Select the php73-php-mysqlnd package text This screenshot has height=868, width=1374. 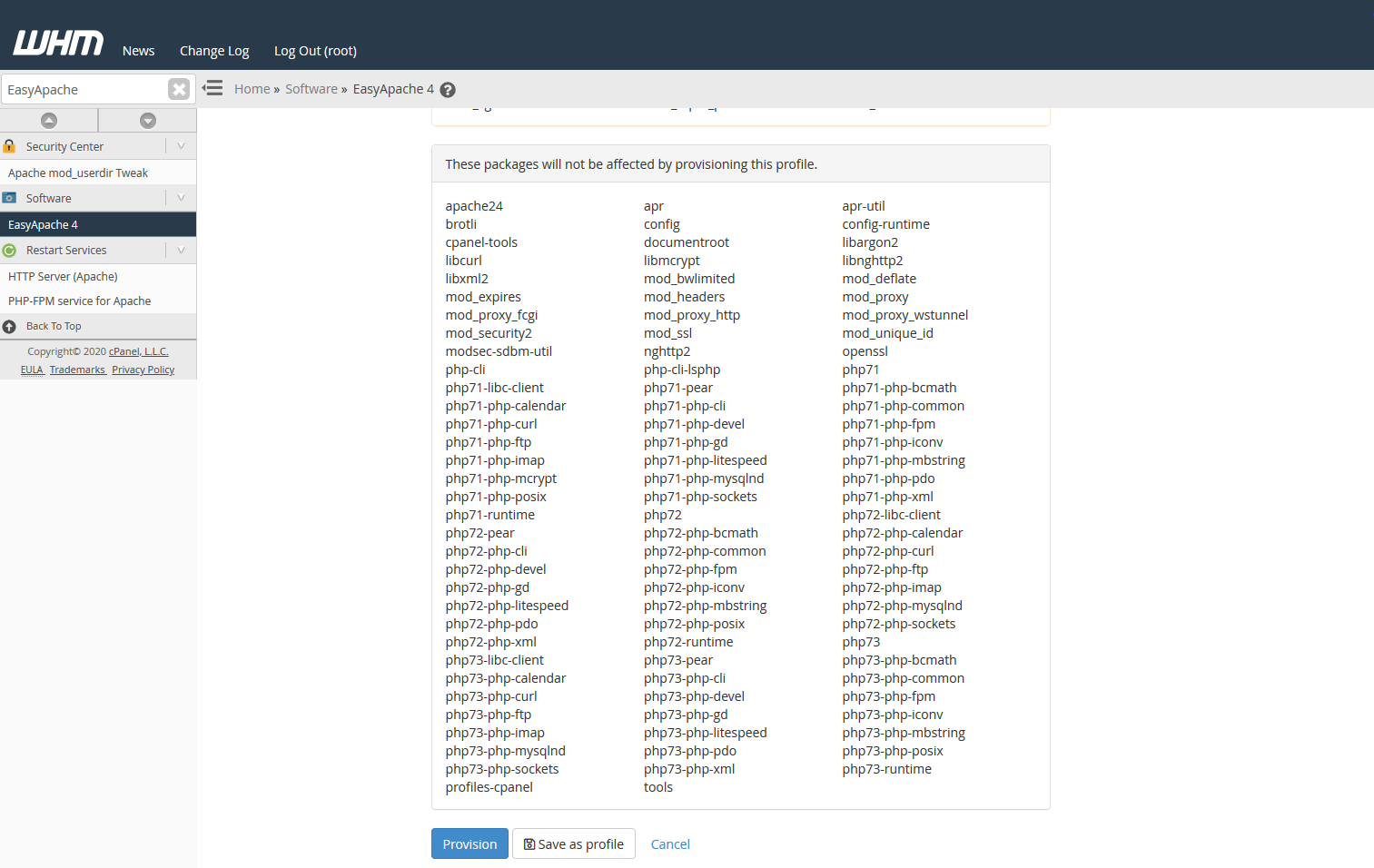505,751
